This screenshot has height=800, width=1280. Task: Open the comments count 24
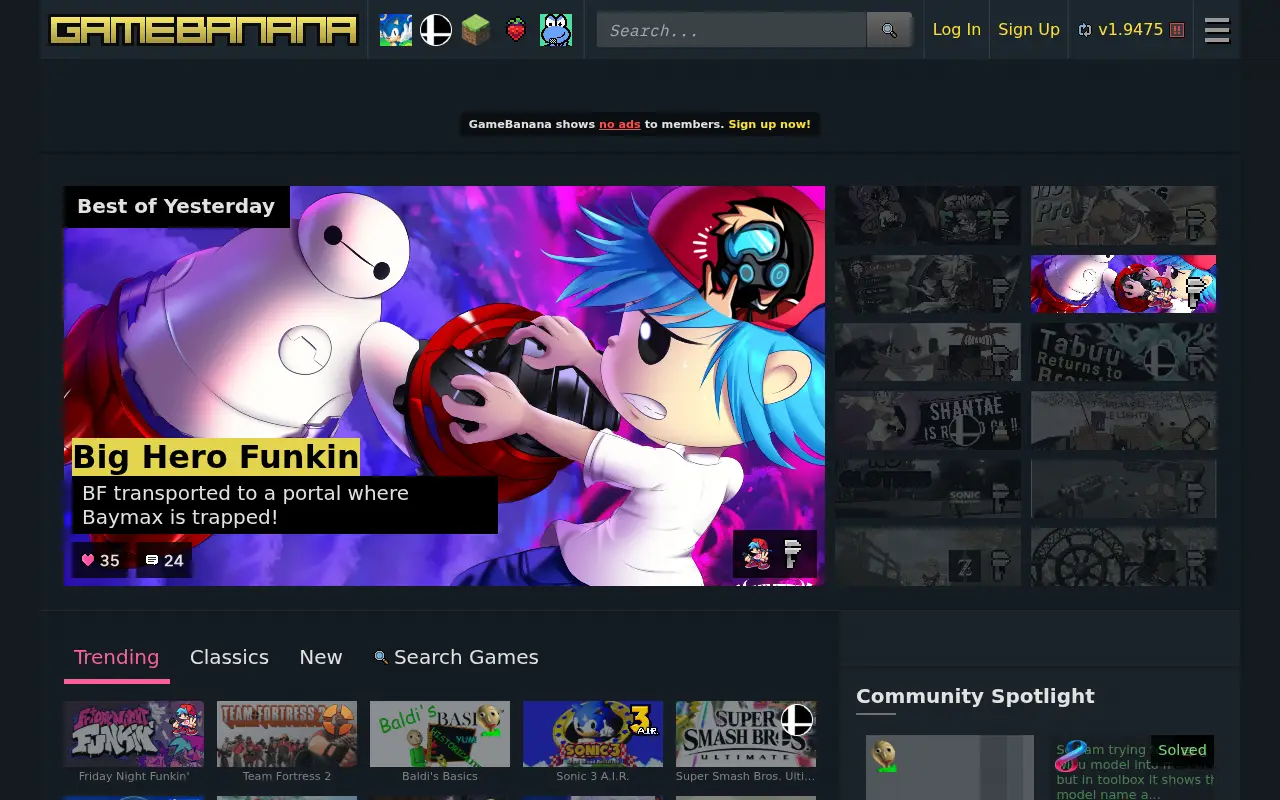click(164, 560)
